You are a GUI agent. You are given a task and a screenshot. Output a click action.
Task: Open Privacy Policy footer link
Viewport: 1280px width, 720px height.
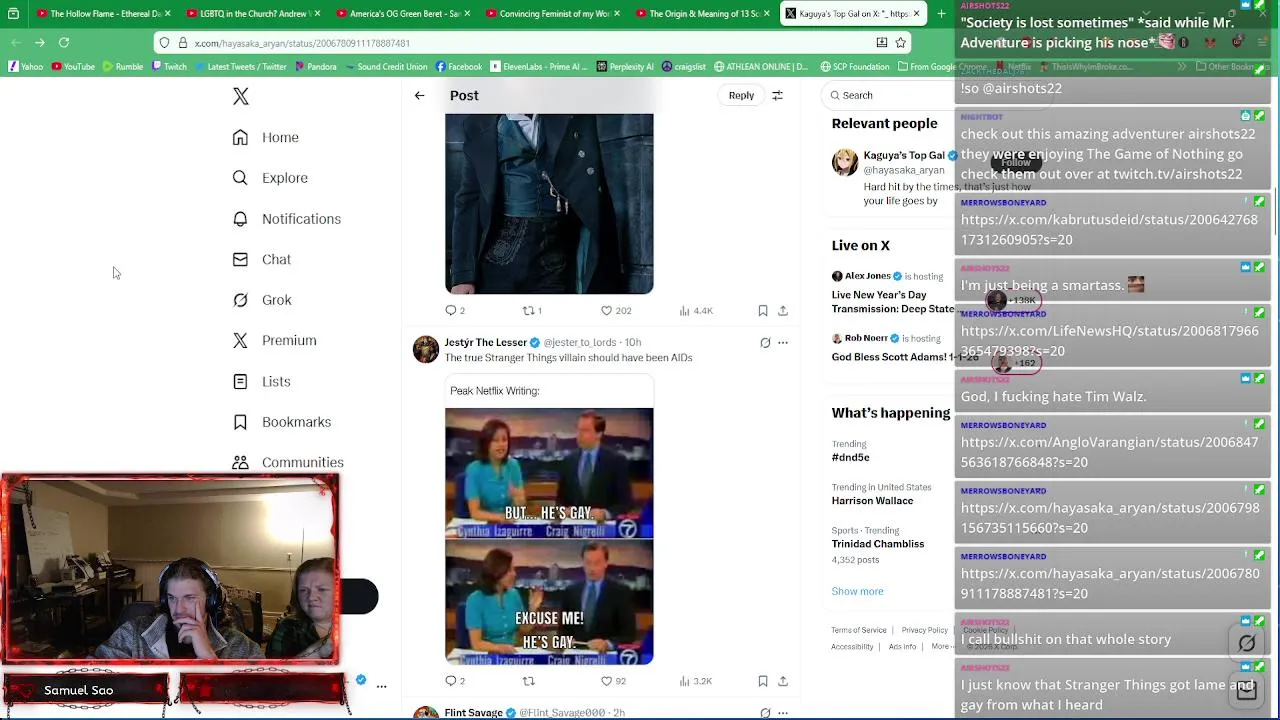(924, 630)
